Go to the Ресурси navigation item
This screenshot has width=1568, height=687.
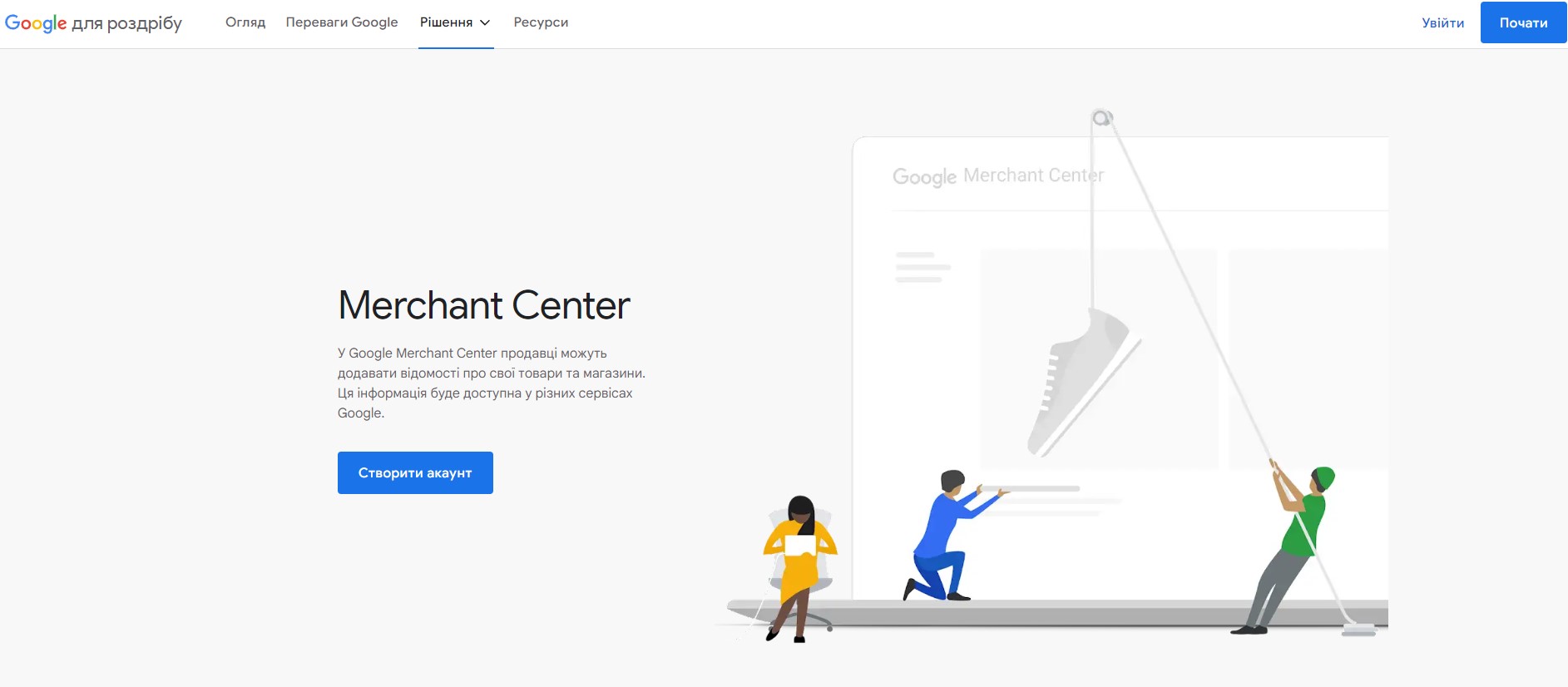pyautogui.click(x=541, y=22)
